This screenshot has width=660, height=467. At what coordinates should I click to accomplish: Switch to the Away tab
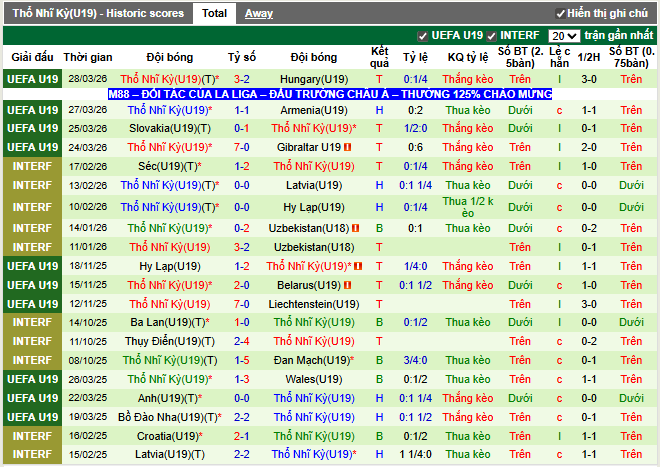pyautogui.click(x=259, y=13)
